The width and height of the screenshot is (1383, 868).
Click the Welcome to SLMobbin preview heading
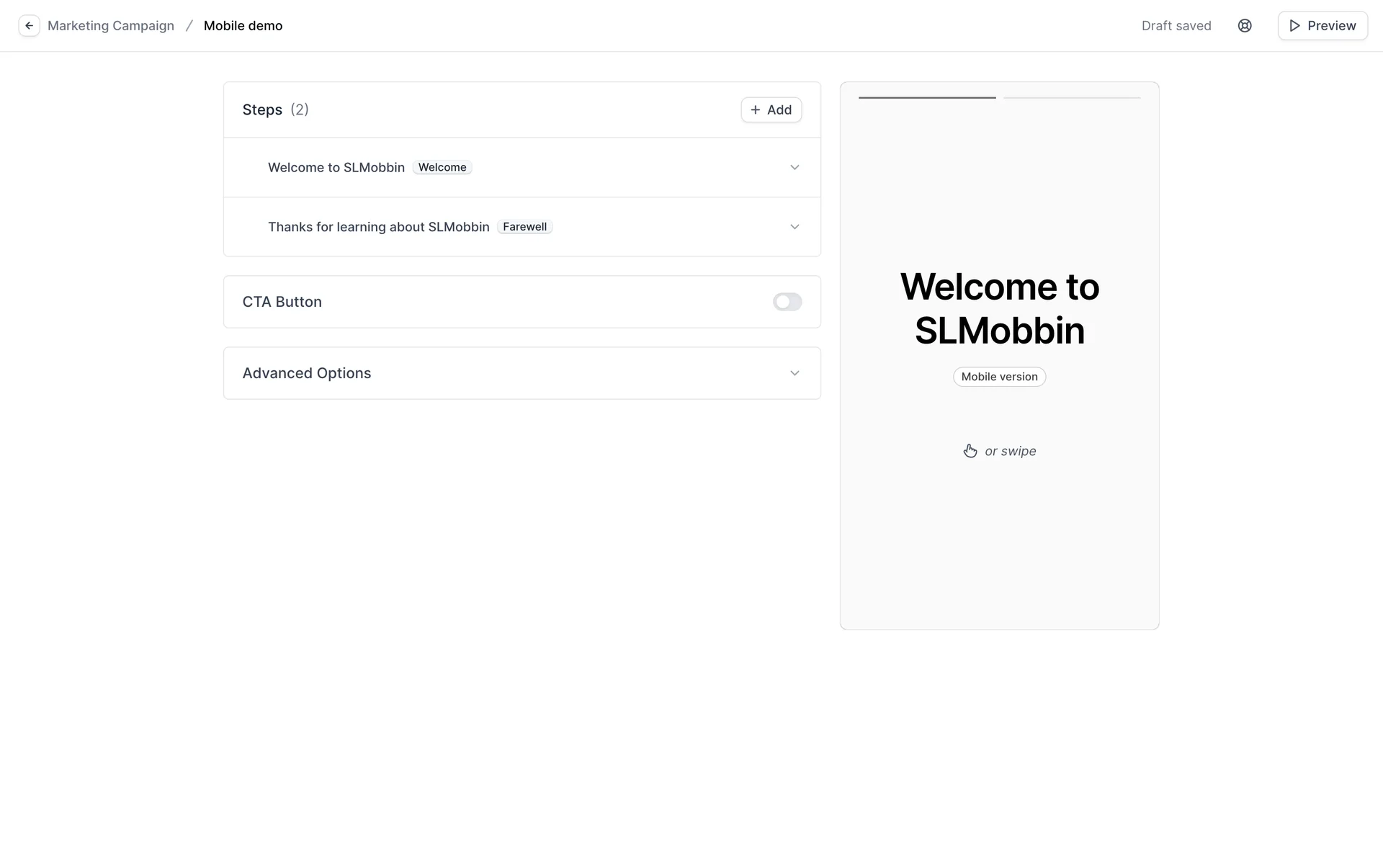999,308
